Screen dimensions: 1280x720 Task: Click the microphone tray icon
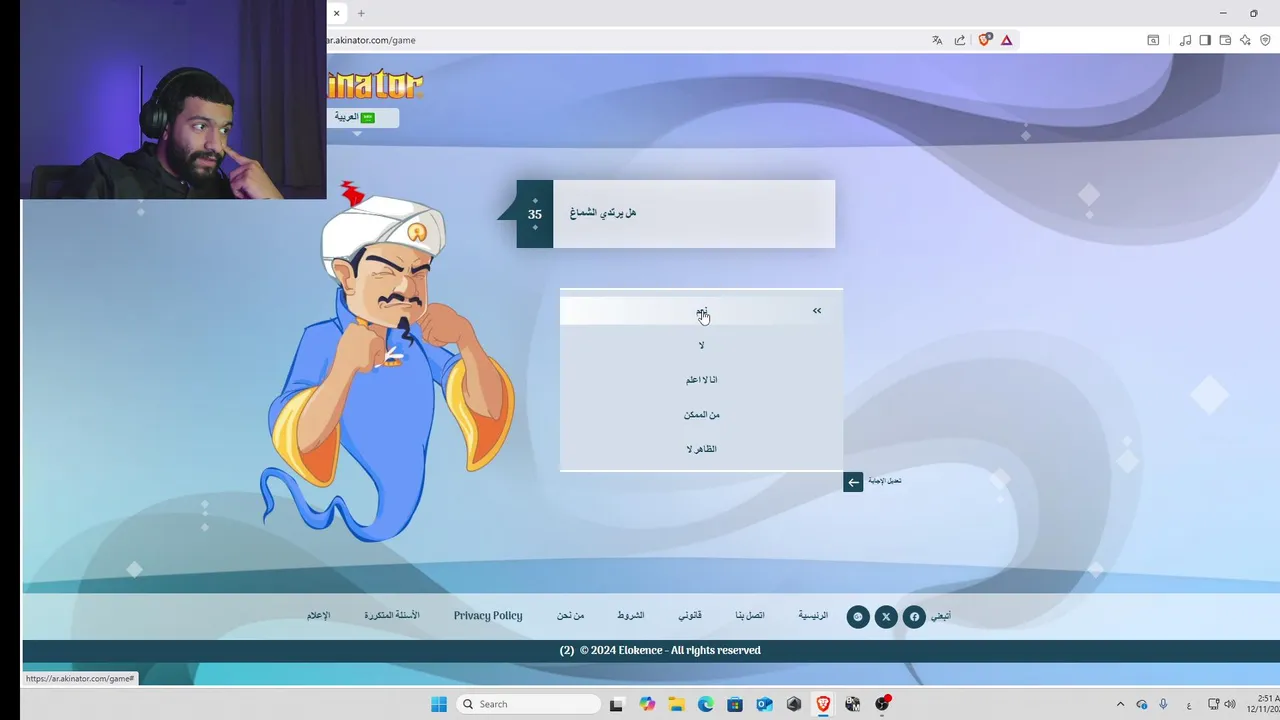(x=1163, y=704)
